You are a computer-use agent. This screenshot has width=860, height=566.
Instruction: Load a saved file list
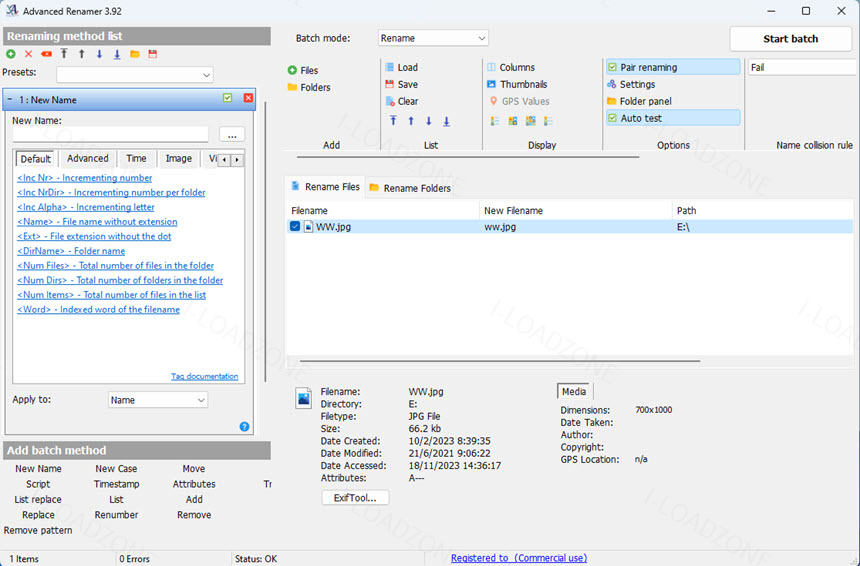pos(401,67)
